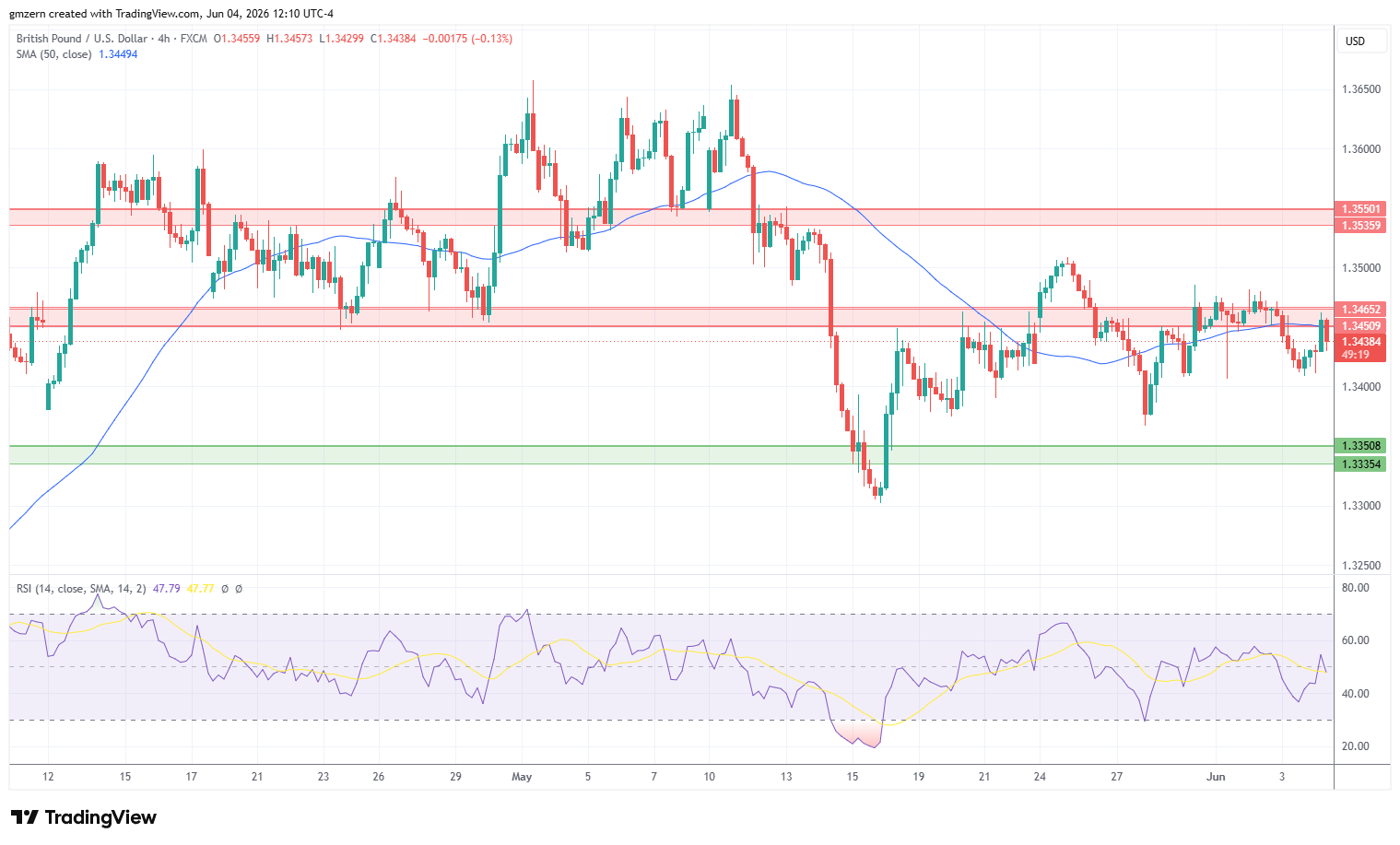Click the May label on the time axis

tap(522, 777)
